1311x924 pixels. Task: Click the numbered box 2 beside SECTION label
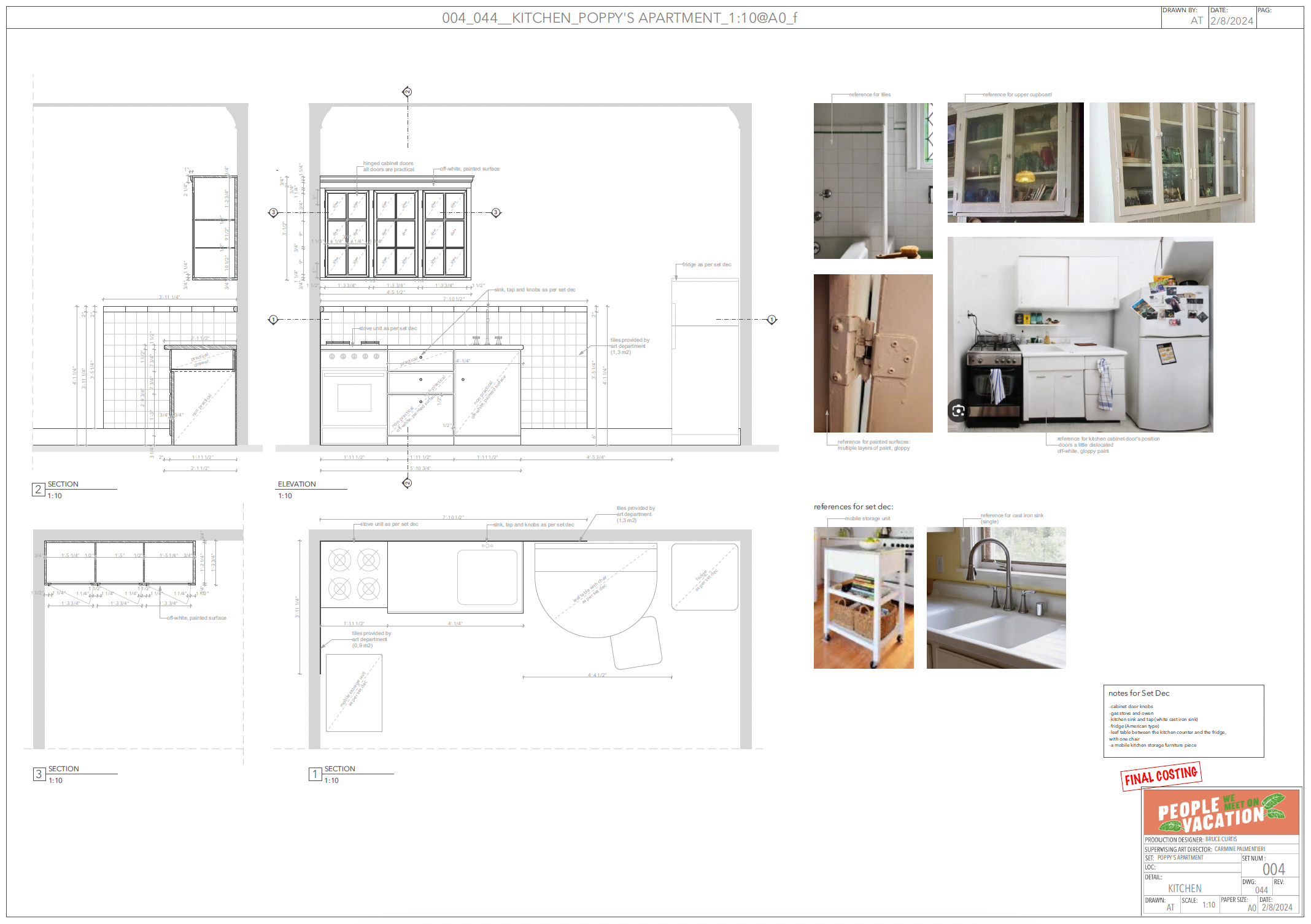click(x=38, y=490)
